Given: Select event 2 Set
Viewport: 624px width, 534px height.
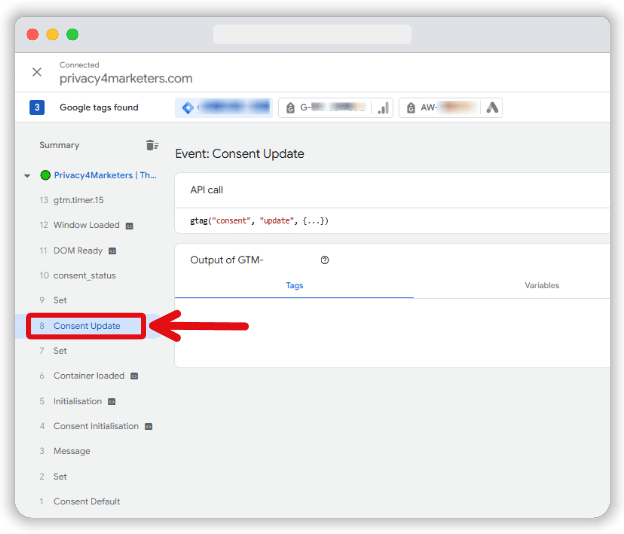Looking at the screenshot, I should tap(53, 477).
